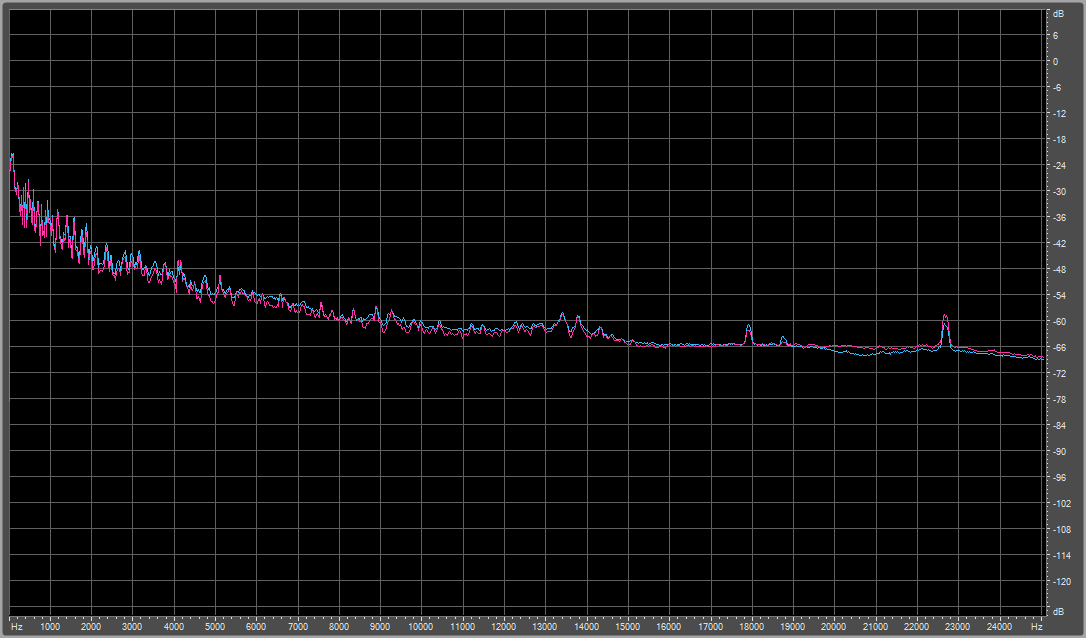Viewport: 1086px width, 638px height.
Task: Select the 0 dB label on the level scale
Action: point(1056,62)
